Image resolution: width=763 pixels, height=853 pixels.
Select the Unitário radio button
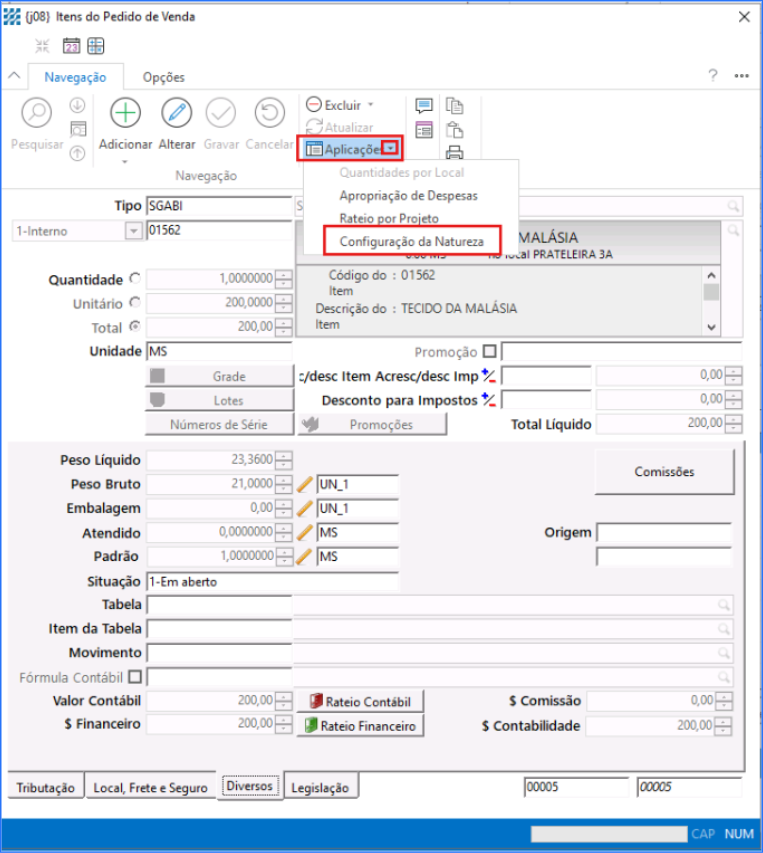point(135,303)
